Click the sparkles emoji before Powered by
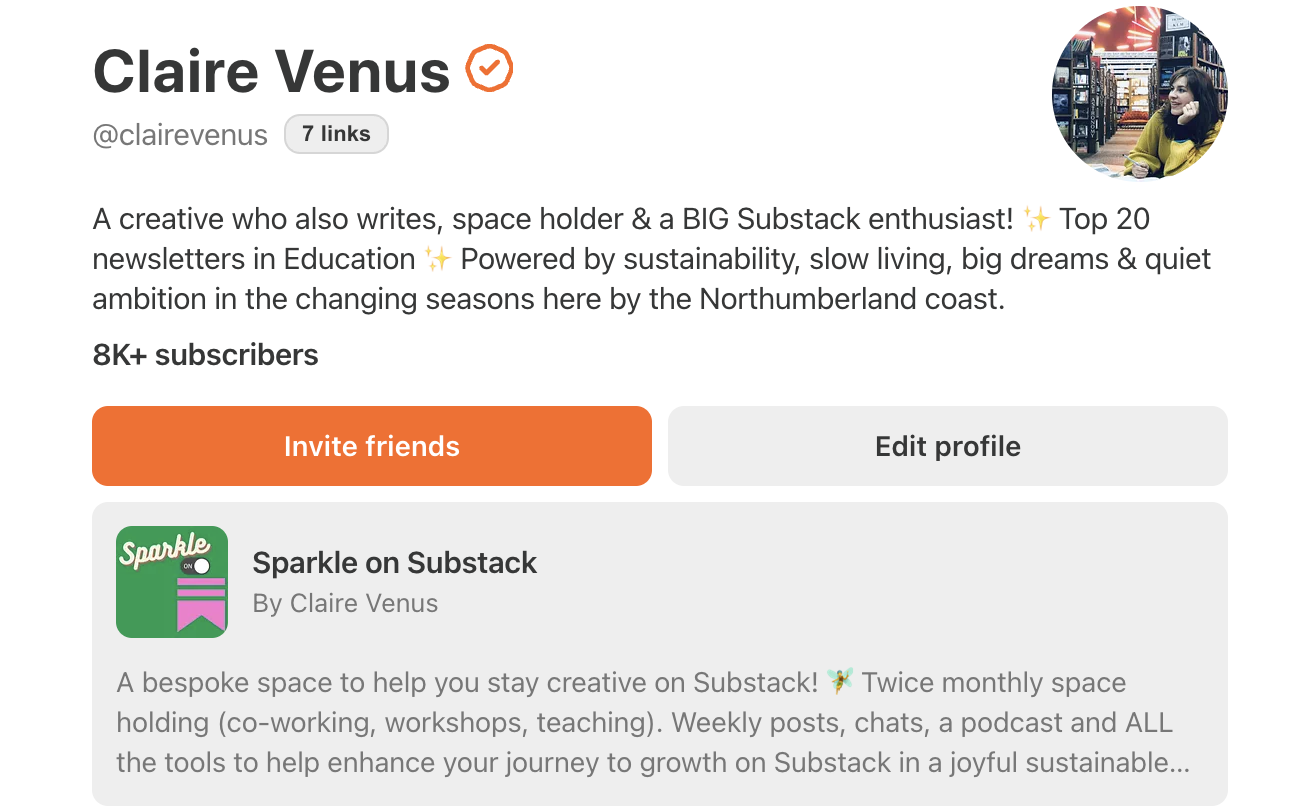This screenshot has width=1308, height=810. pos(437,259)
